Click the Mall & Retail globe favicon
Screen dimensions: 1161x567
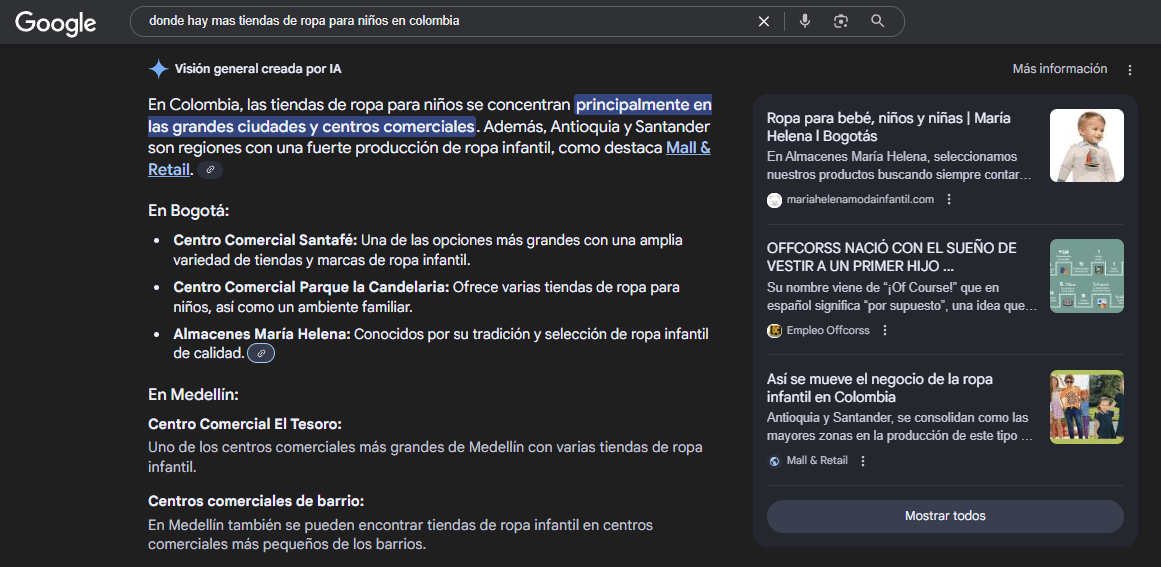(774, 461)
